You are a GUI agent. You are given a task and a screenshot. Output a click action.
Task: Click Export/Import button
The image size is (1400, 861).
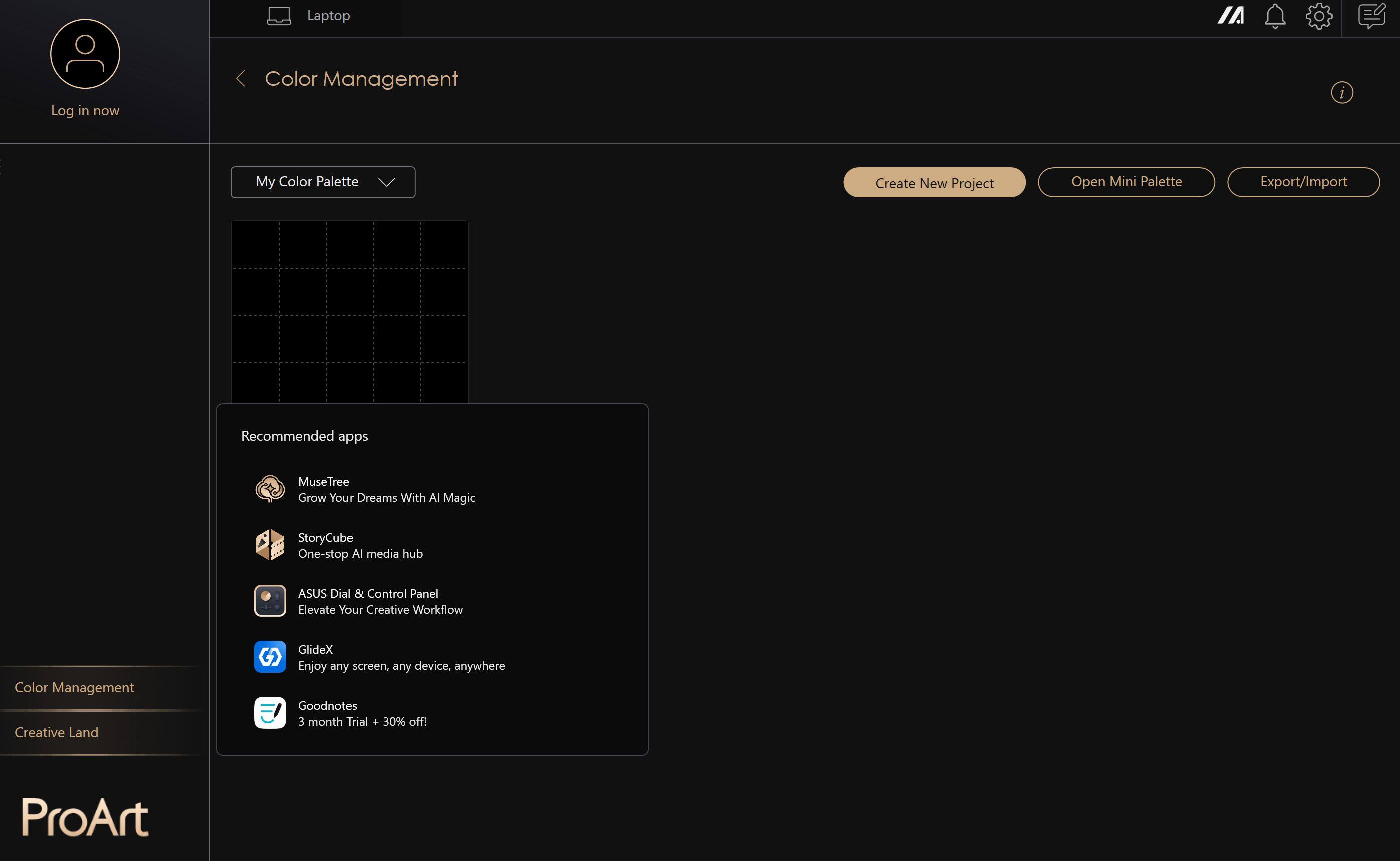click(x=1303, y=182)
